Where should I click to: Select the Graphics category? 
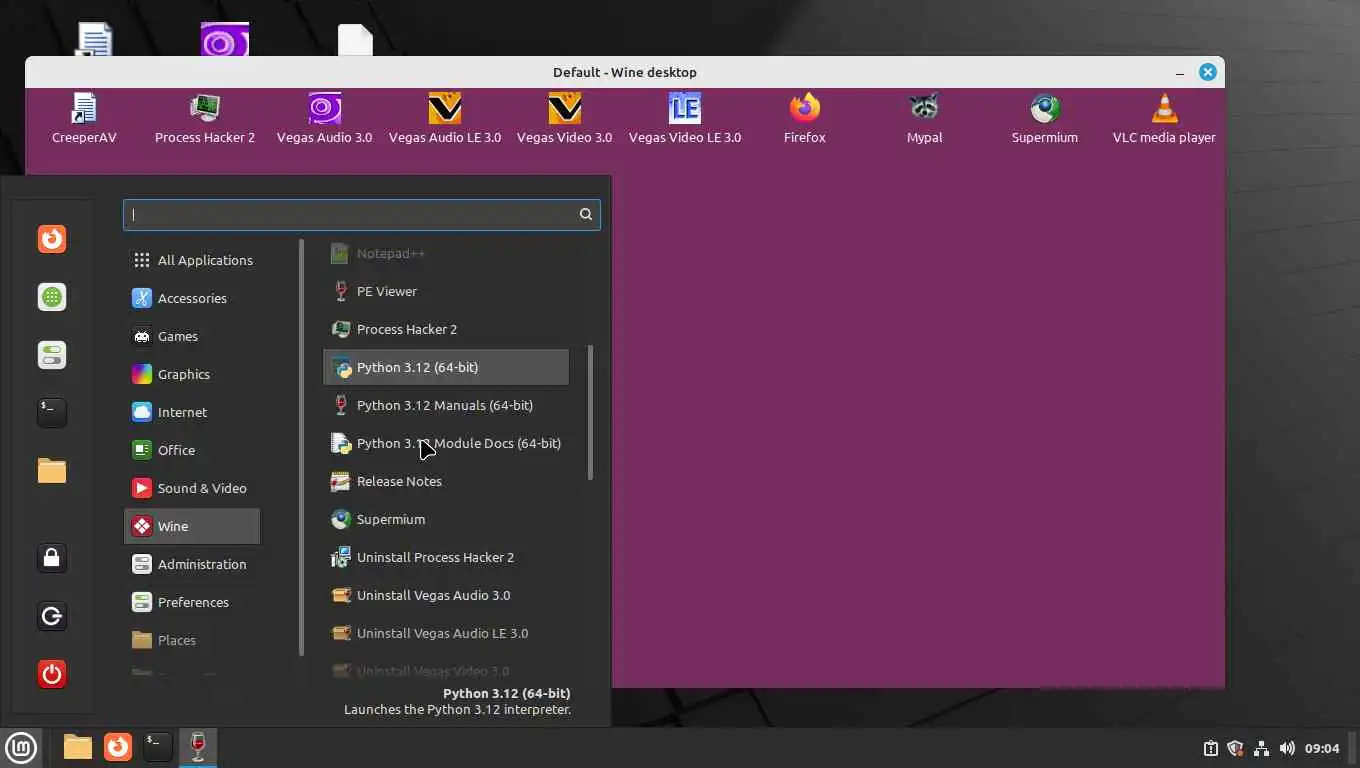click(x=192, y=374)
